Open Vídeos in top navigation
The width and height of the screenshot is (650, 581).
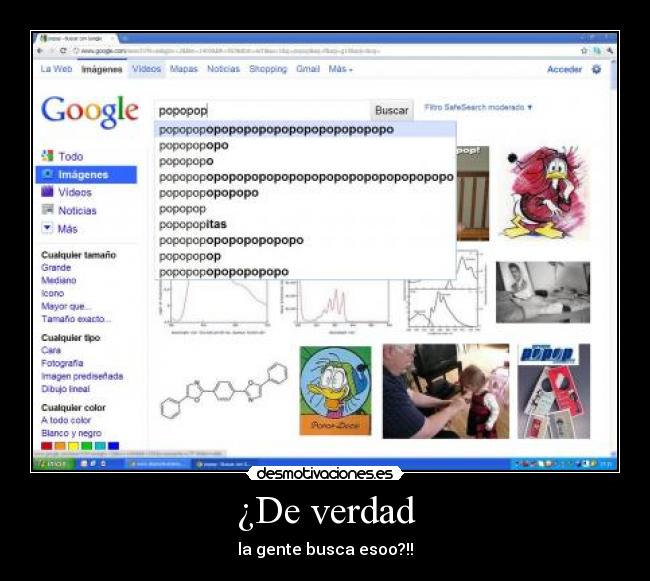pyautogui.click(x=146, y=69)
